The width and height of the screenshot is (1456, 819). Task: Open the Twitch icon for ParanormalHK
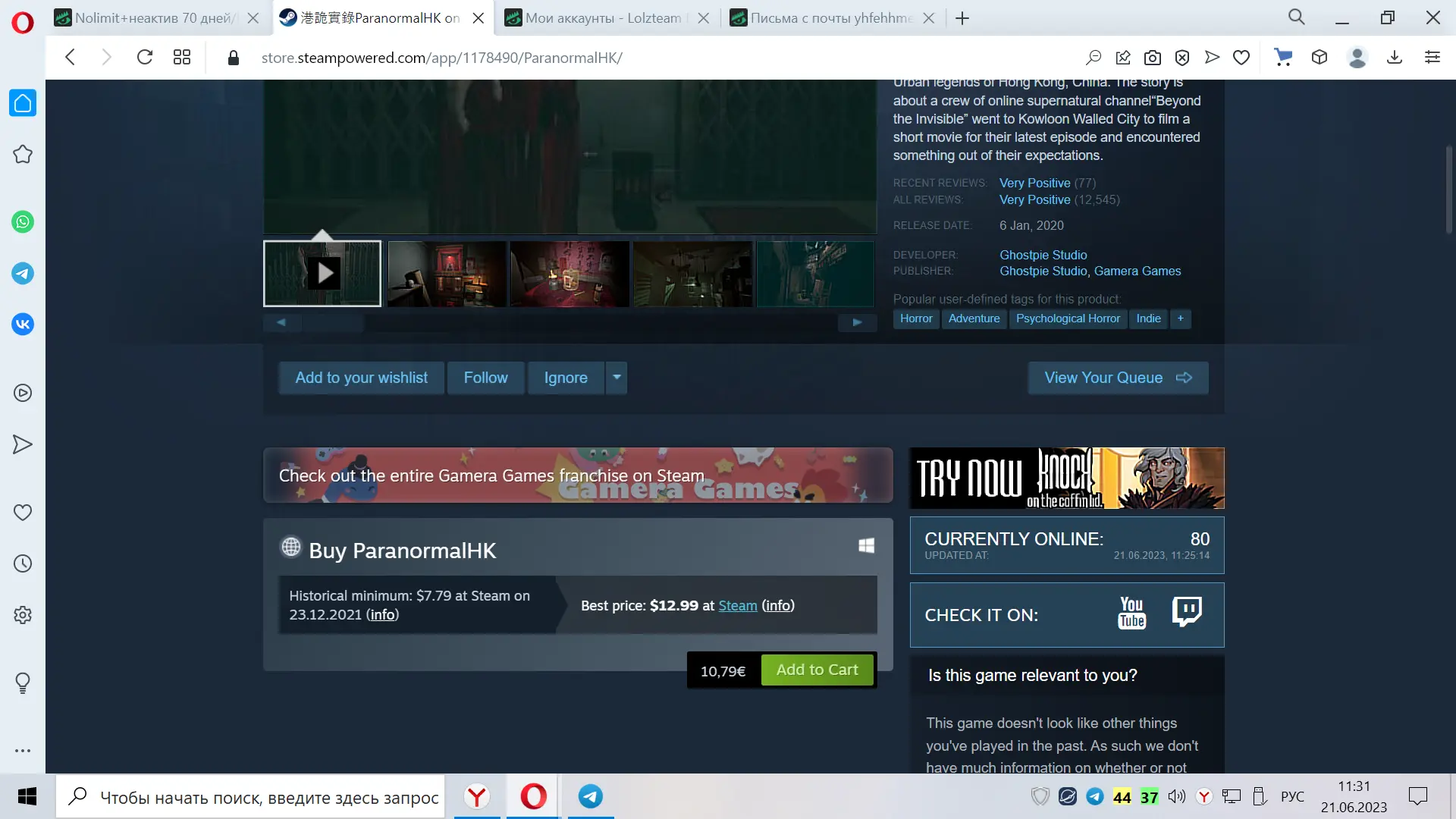pos(1187,611)
